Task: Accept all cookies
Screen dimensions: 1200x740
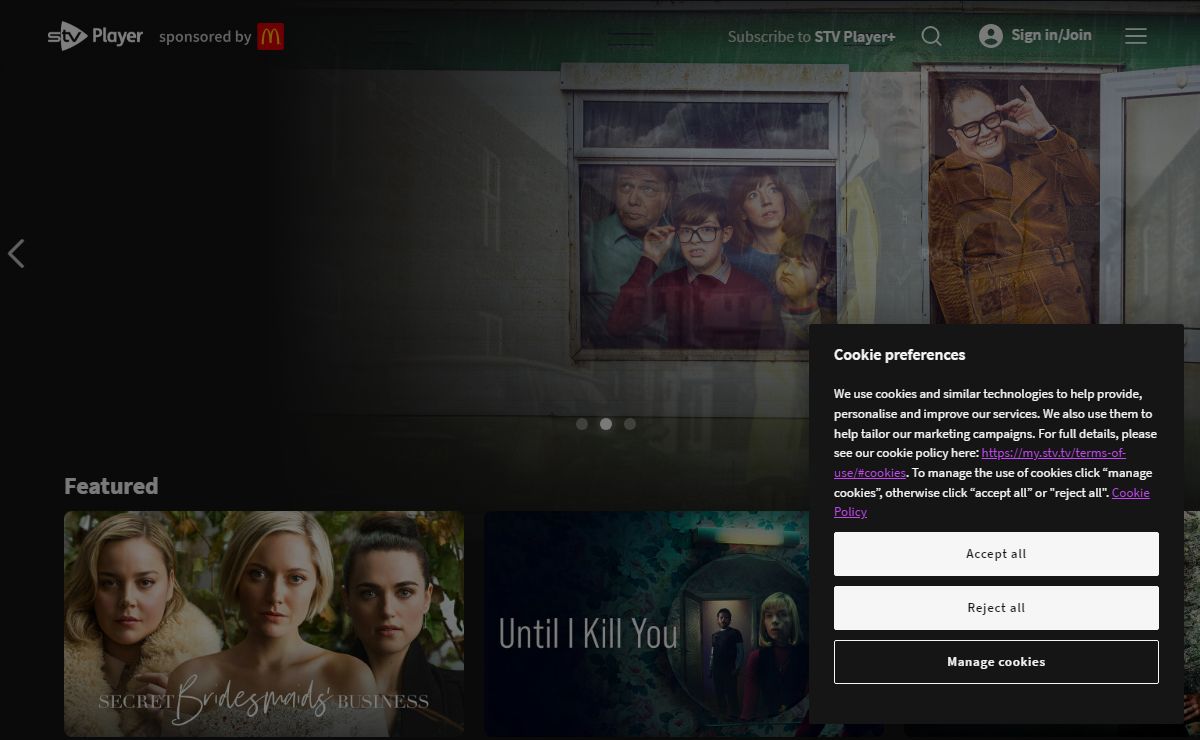Action: 996,554
